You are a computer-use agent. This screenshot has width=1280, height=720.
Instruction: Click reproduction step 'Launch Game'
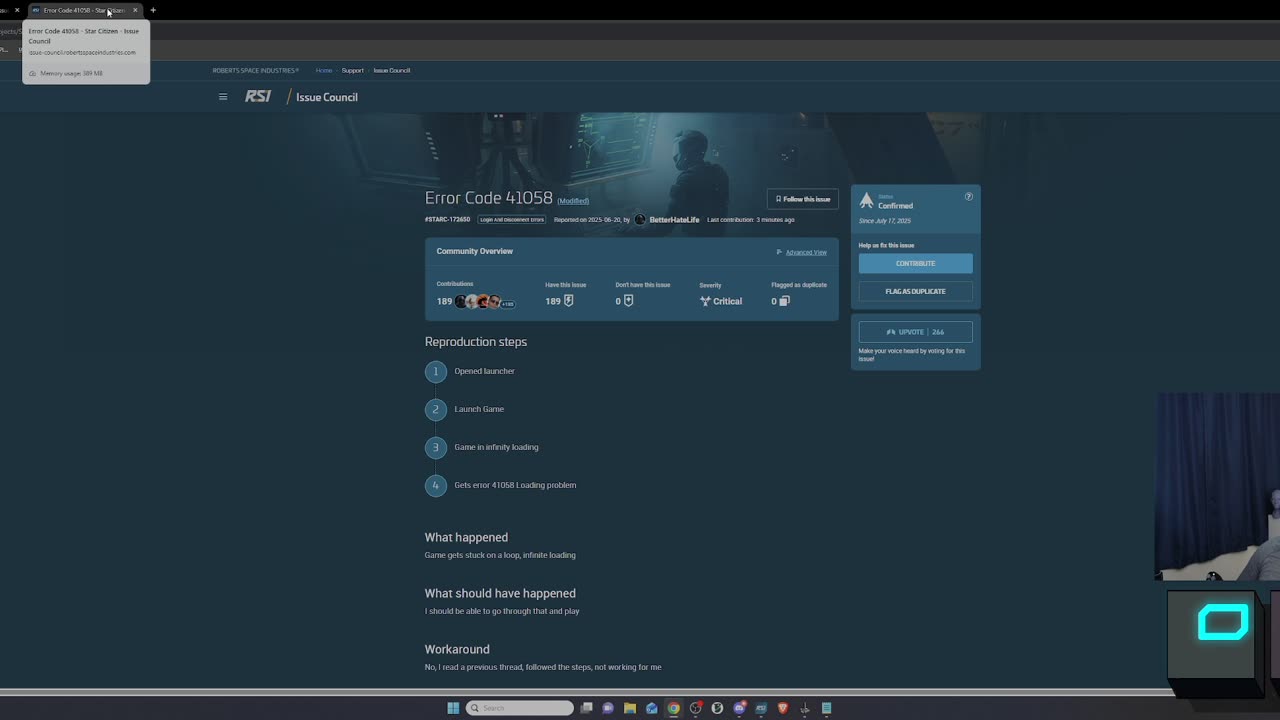coord(479,409)
